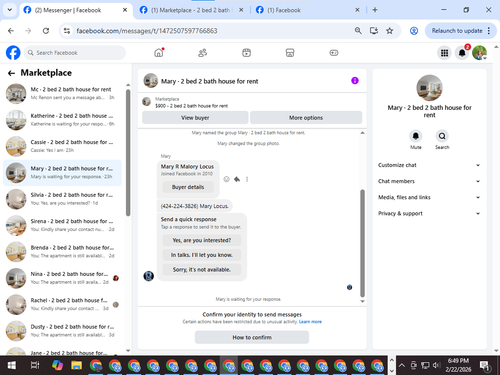Expand the Chat members section
Screen dimensions: 500x375
coord(429,181)
